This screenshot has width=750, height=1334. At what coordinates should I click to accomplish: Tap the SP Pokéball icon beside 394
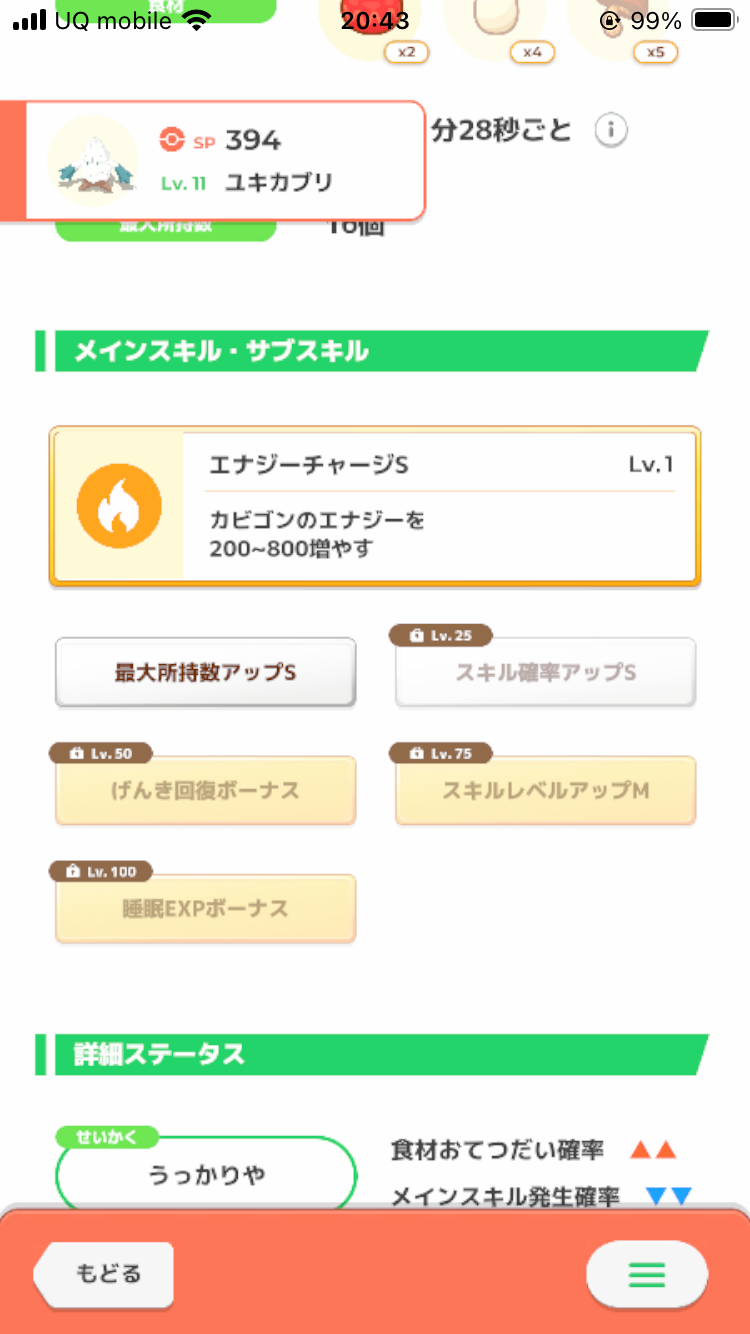click(172, 140)
